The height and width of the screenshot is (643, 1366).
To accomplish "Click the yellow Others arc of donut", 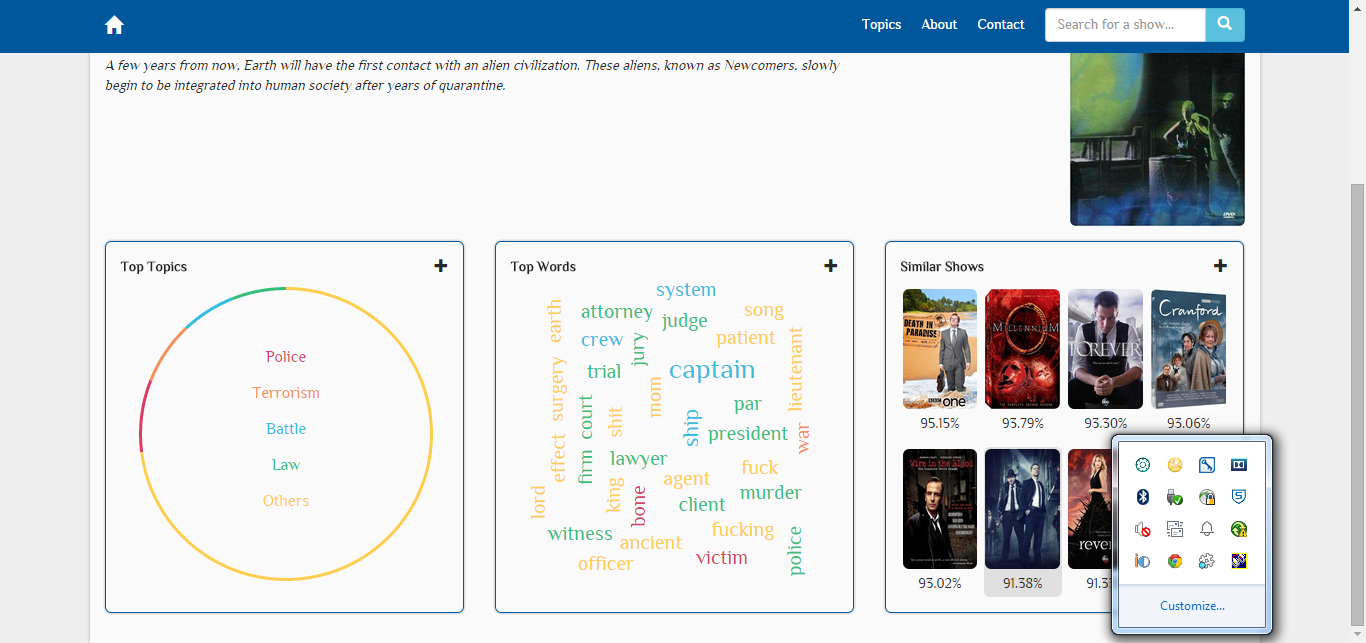I will 430,434.
